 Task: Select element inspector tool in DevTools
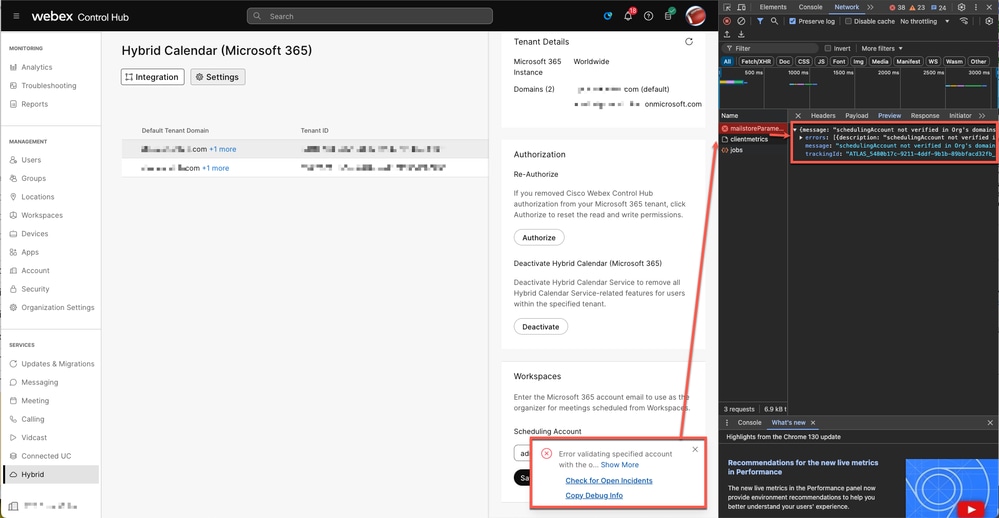(727, 7)
